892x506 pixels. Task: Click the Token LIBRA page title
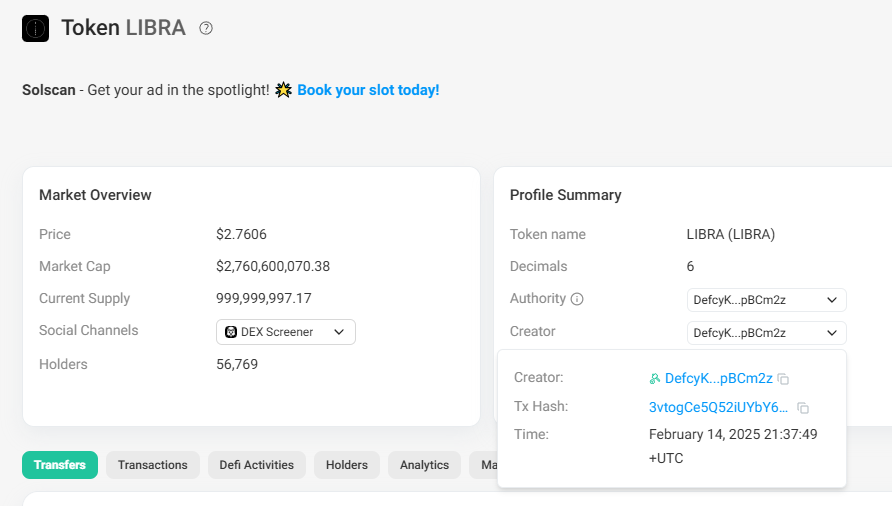[123, 28]
